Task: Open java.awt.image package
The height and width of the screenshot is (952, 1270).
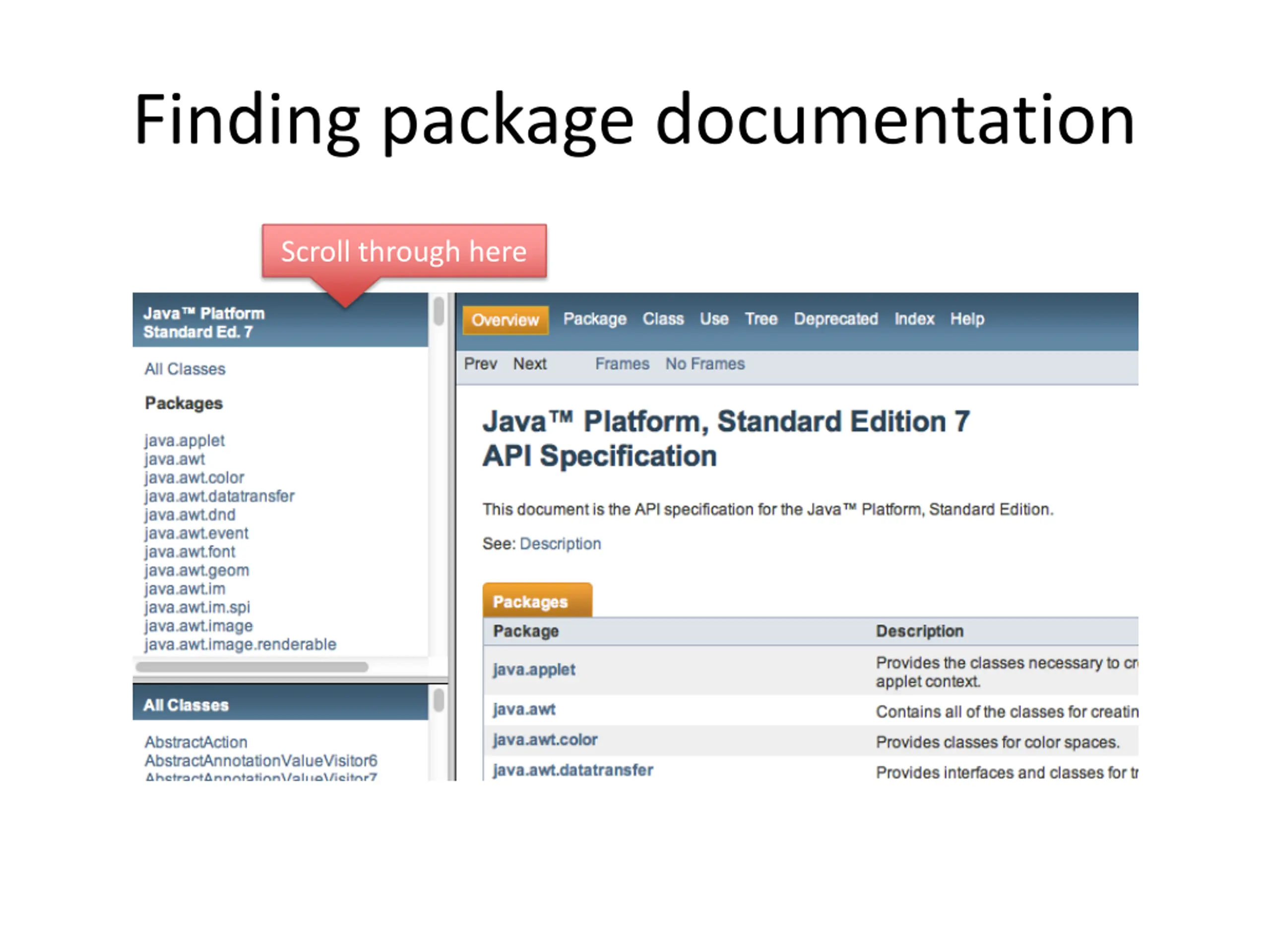Action: (198, 626)
